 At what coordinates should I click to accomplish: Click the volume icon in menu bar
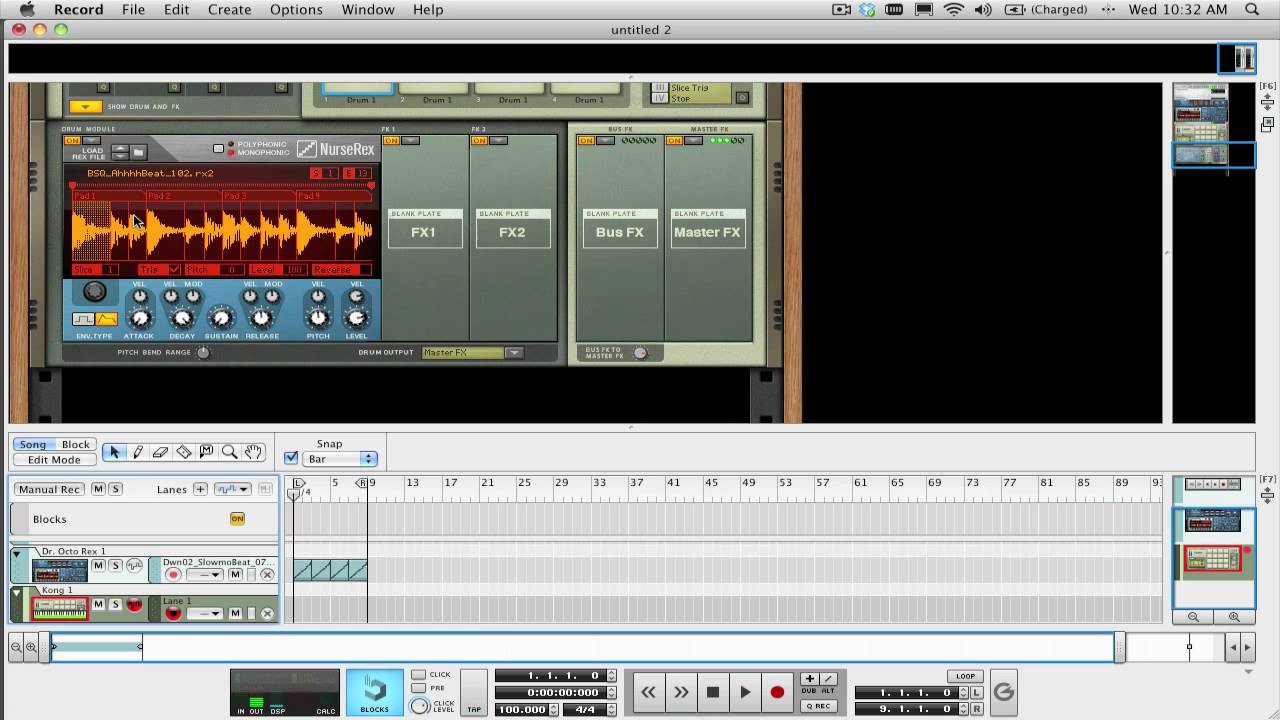coord(982,10)
